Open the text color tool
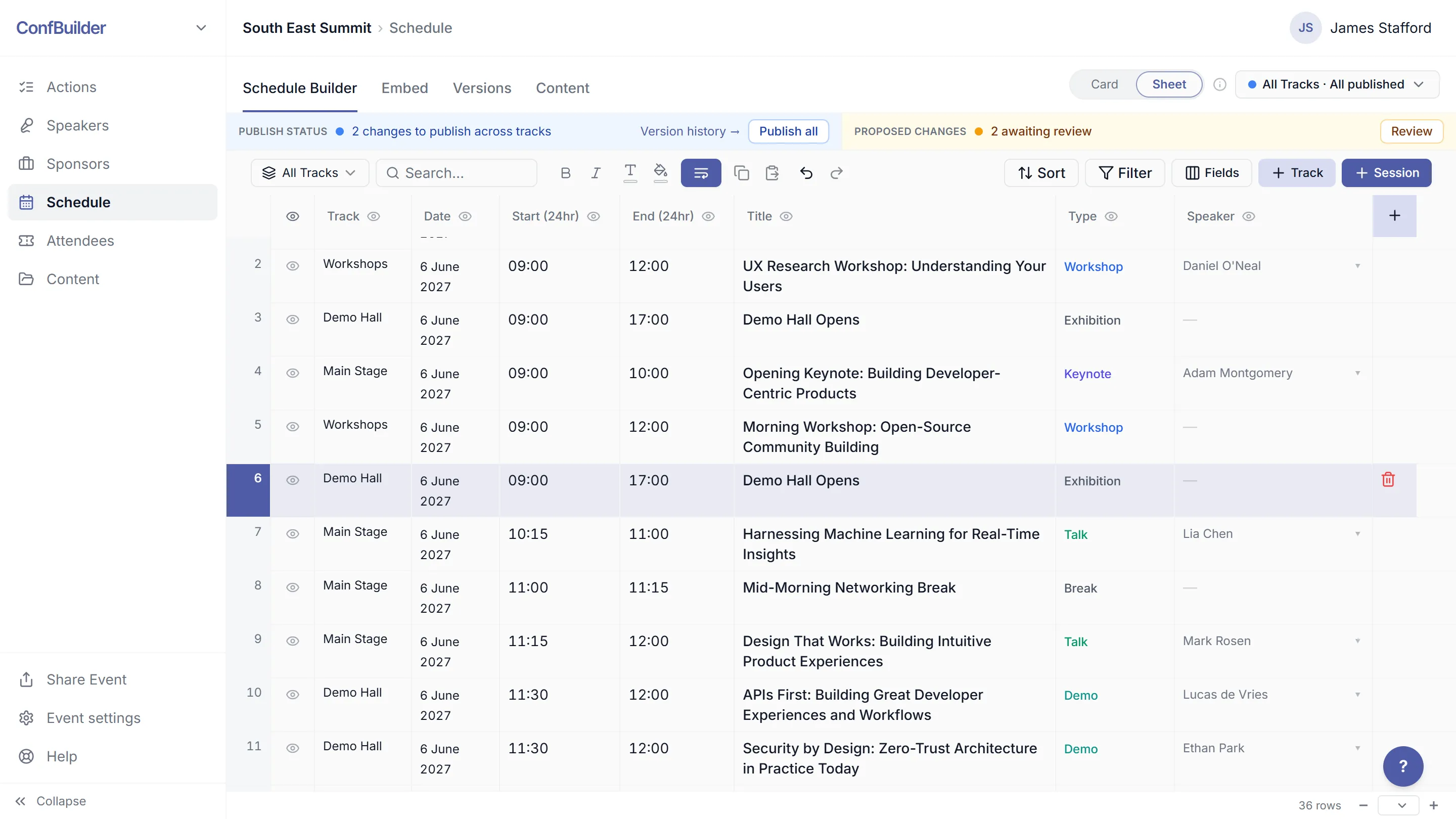 (629, 173)
